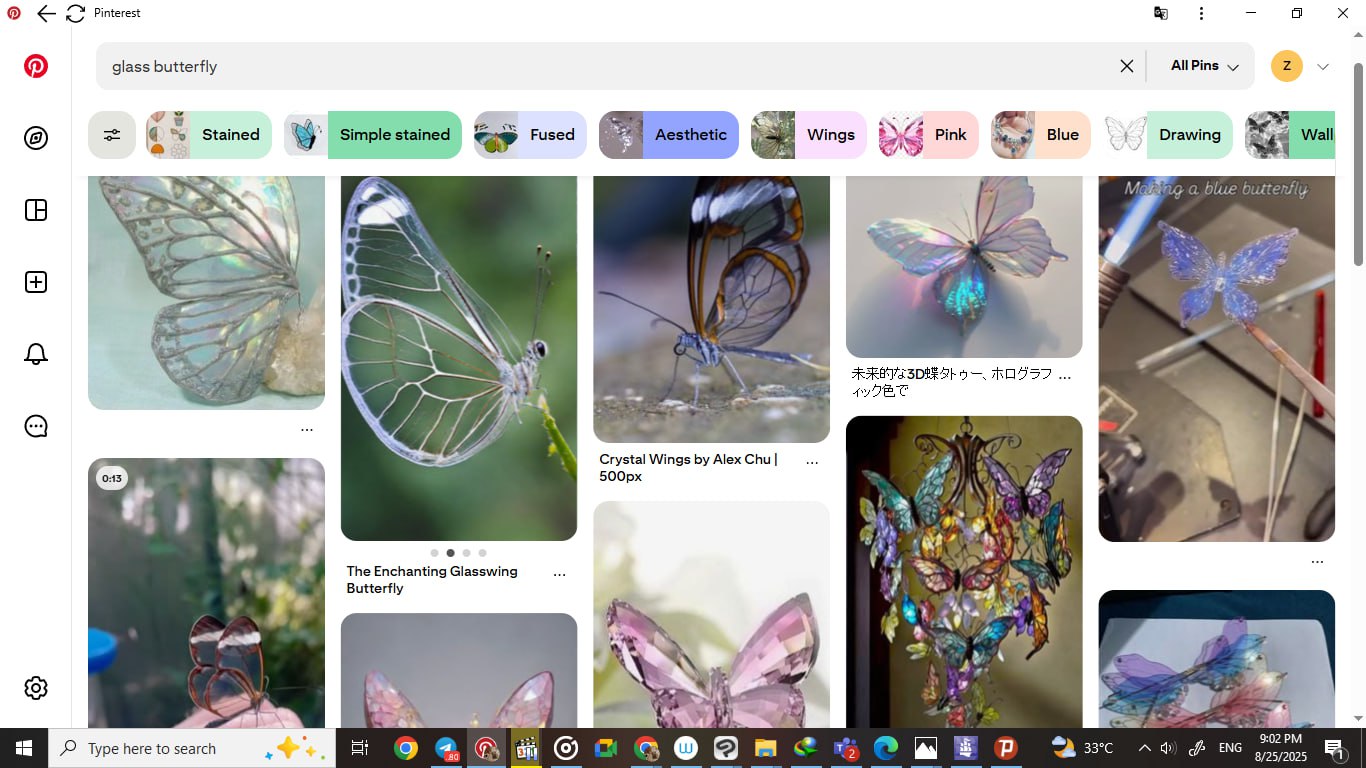Viewport: 1366px width, 768px height.
Task: Toggle the Drawing filter chip
Action: pos(1168,135)
